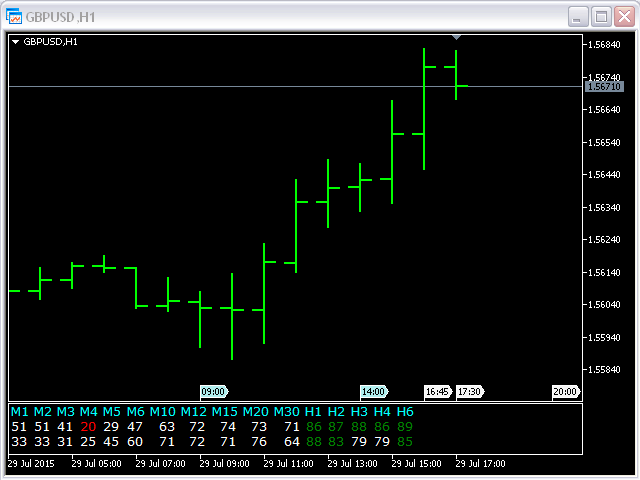This screenshot has height=480, width=640.
Task: Click the M2 timeframe label
Action: [x=42, y=411]
